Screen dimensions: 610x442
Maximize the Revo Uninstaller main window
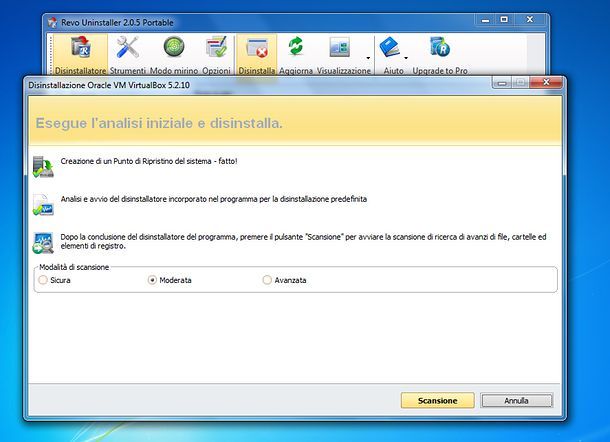(x=504, y=19)
